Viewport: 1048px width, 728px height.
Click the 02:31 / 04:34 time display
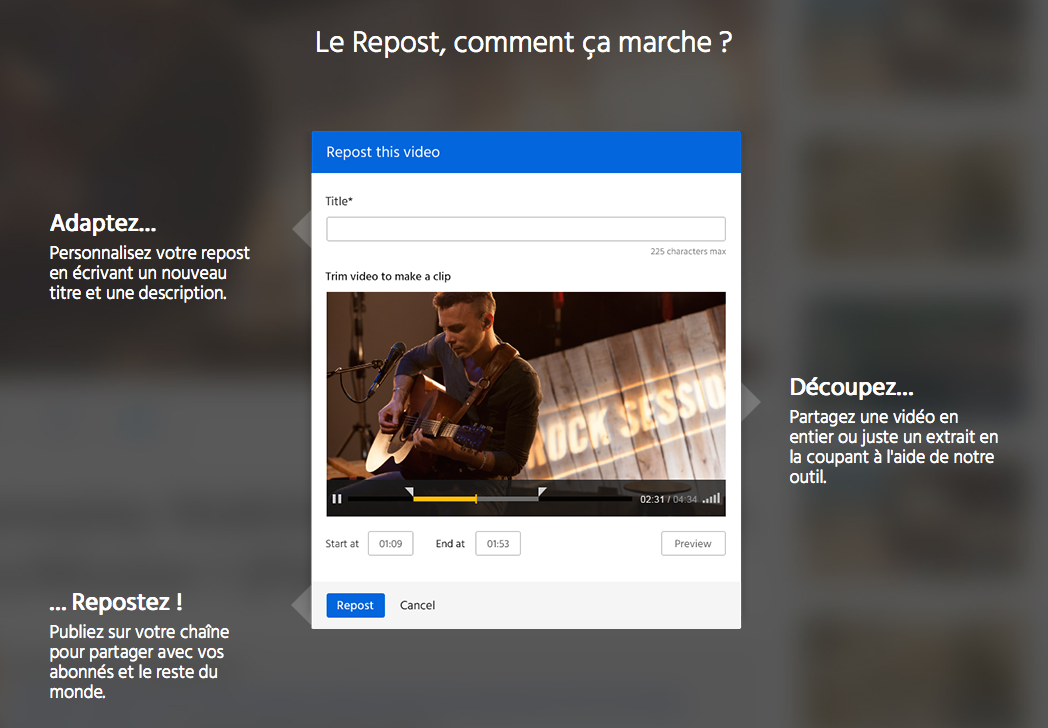pos(668,499)
